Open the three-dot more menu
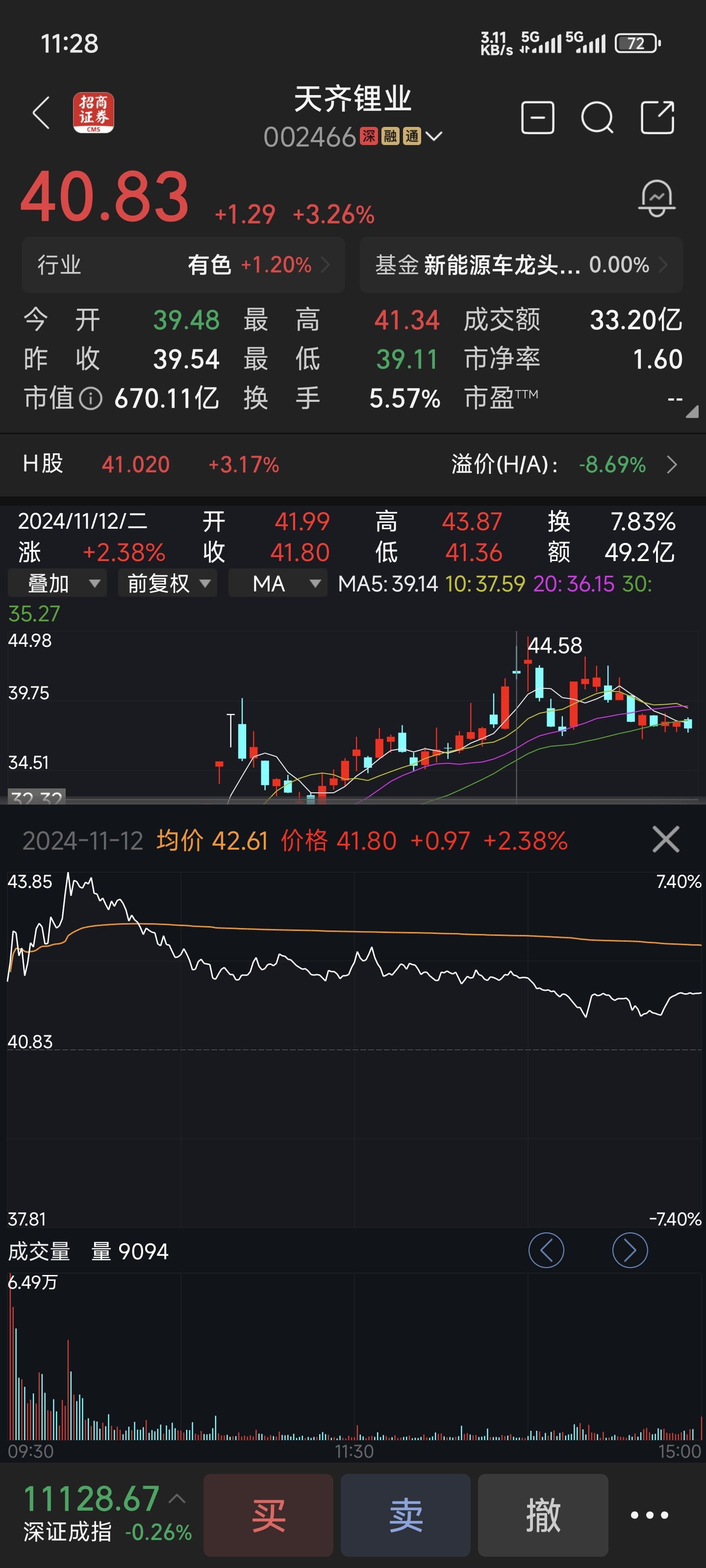 pyautogui.click(x=649, y=1515)
